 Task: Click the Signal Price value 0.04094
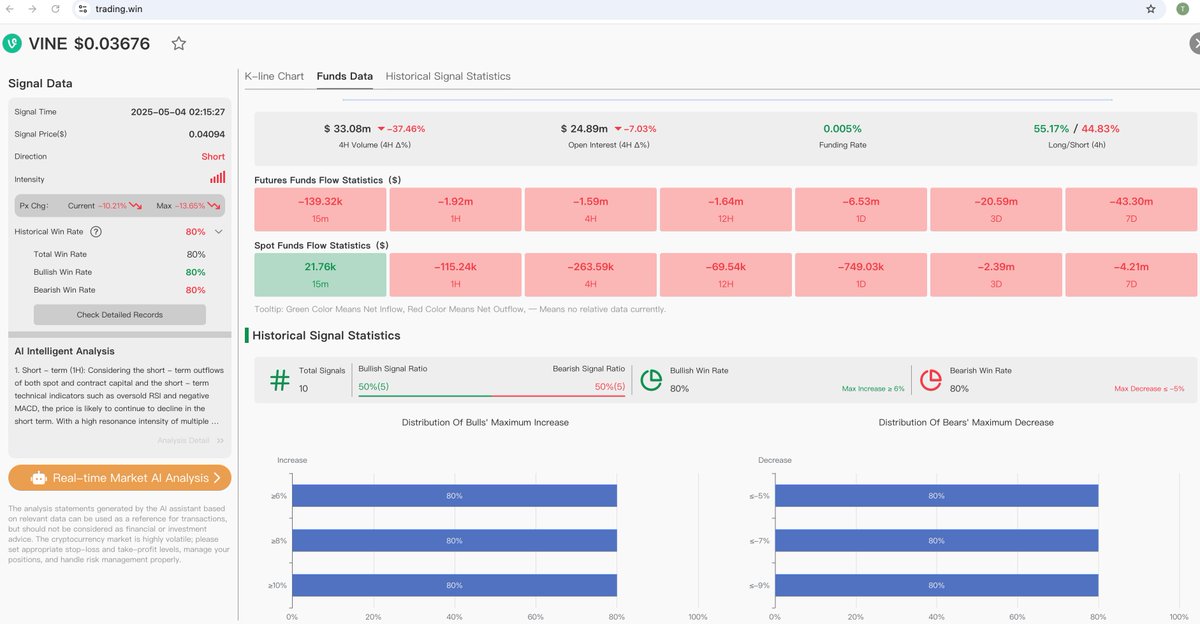tap(207, 134)
